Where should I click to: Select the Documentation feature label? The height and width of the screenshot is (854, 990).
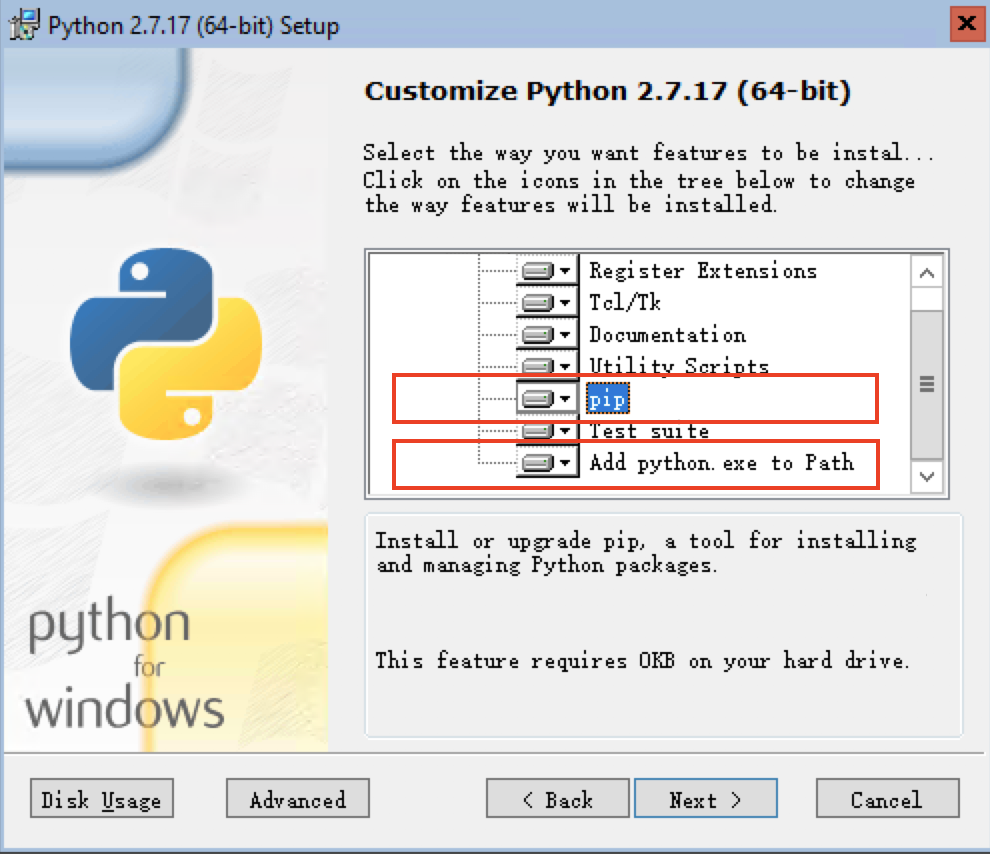[667, 335]
